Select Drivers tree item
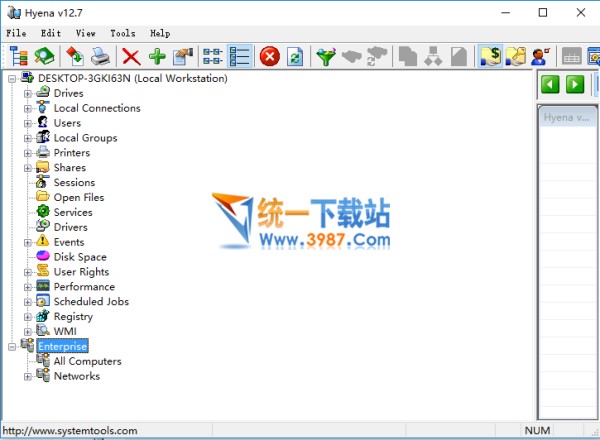This screenshot has height=440, width=600. tap(71, 227)
